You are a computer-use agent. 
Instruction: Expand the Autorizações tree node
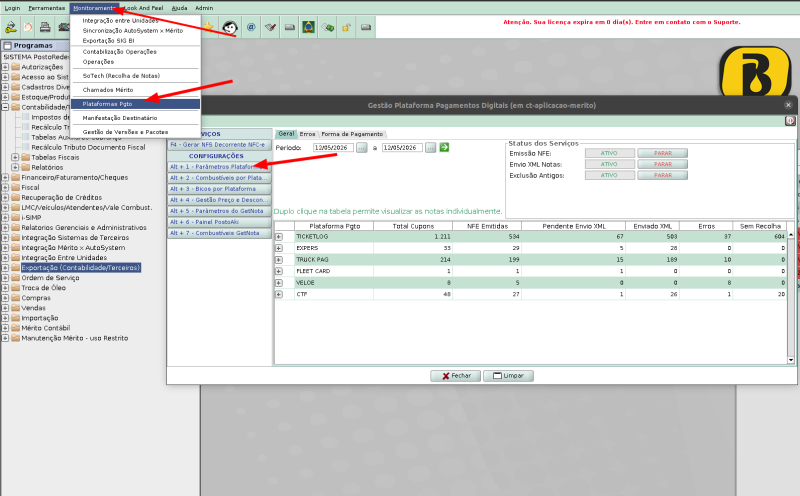pos(5,67)
